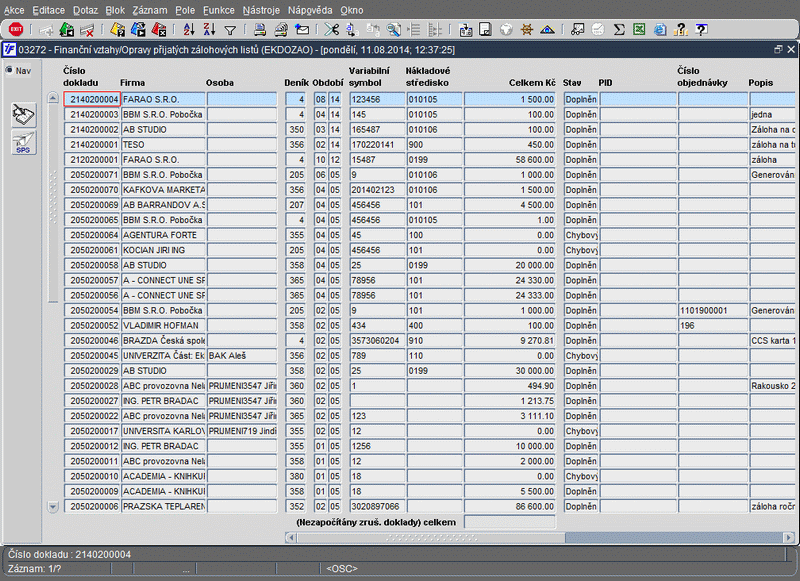Click Firma cell AGENTURA FORTE
Screen dimensions: 800x581
(x=163, y=235)
